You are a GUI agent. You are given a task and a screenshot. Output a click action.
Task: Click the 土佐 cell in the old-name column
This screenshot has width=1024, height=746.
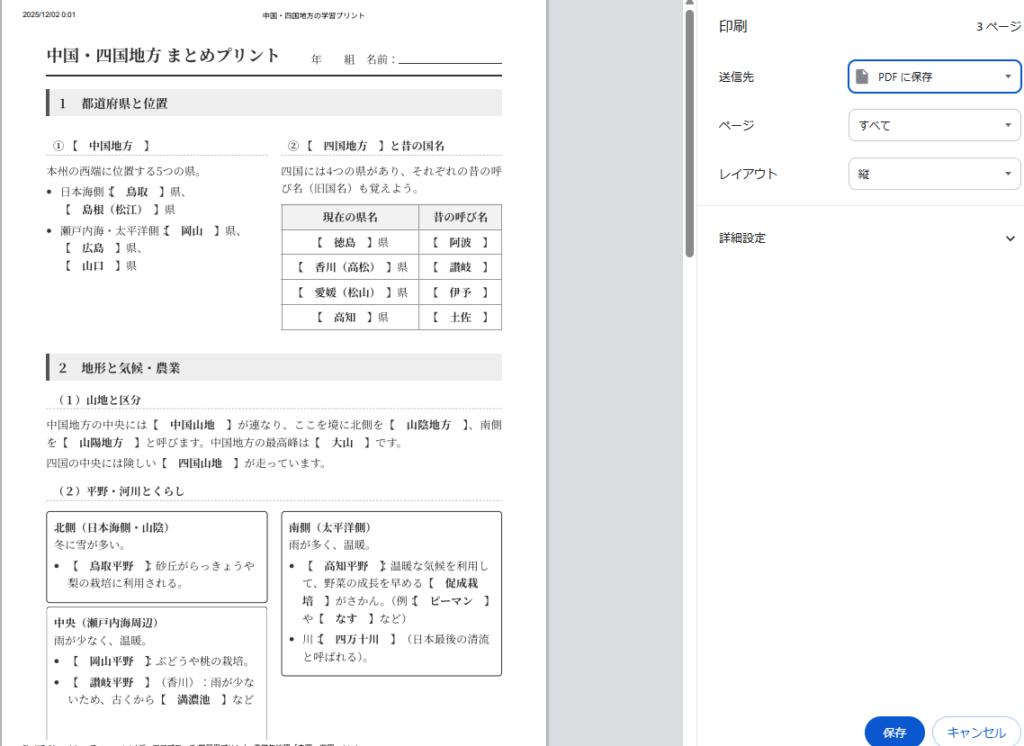[460, 317]
